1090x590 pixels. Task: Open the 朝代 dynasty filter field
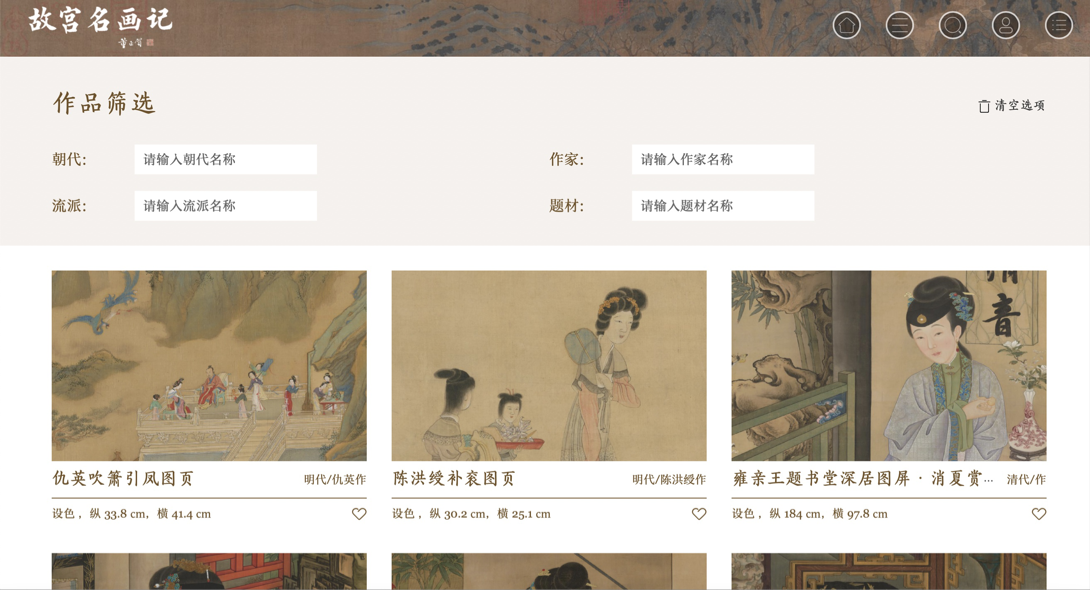(x=225, y=159)
